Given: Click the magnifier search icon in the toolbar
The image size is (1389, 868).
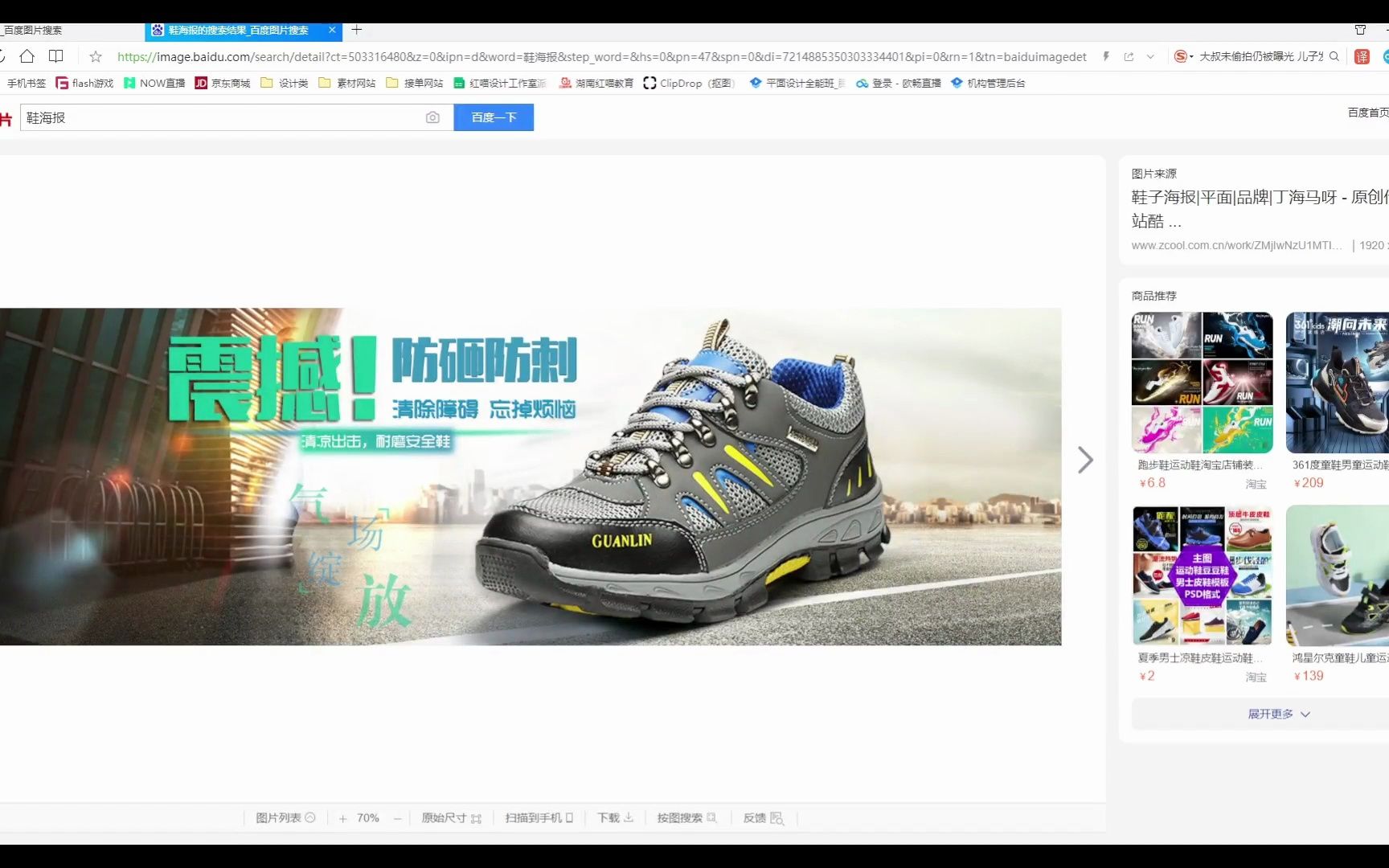Looking at the screenshot, I should click(x=1334, y=56).
